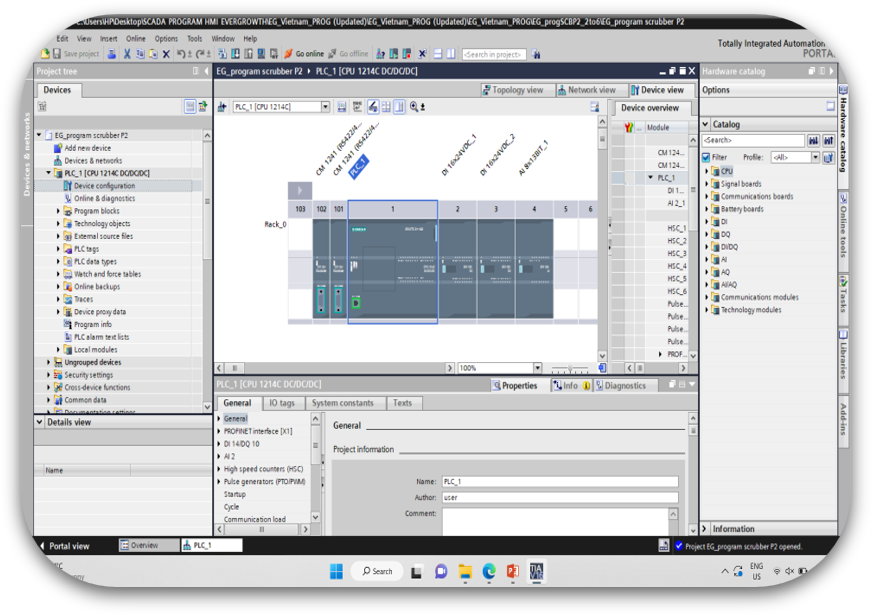Click the show module labels icon
Viewport: 872px width, 615px height.
click(373, 106)
